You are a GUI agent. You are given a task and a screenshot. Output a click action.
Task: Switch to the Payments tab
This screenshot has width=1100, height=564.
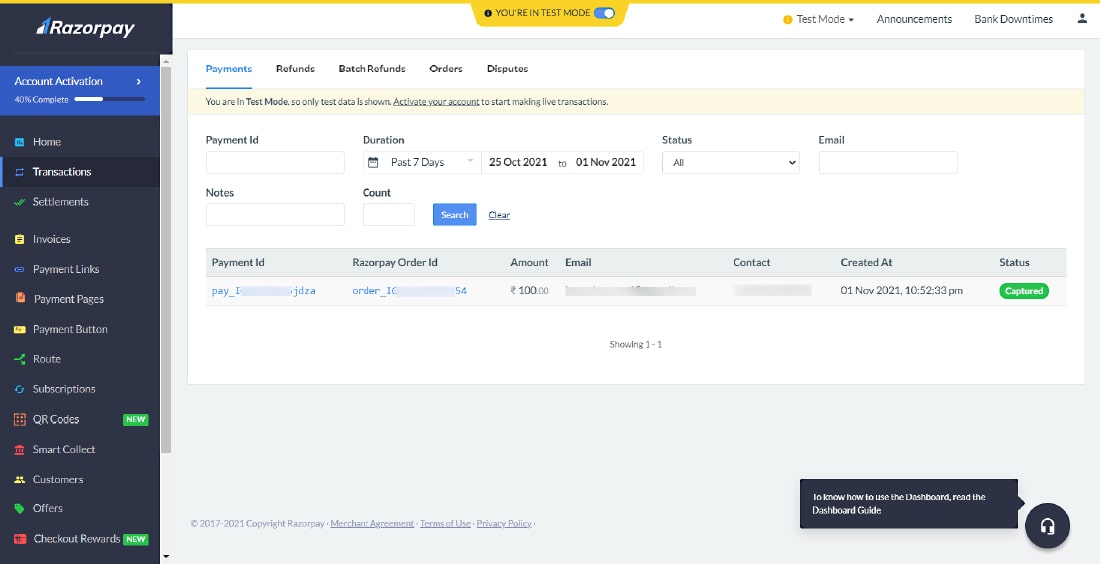coord(229,69)
